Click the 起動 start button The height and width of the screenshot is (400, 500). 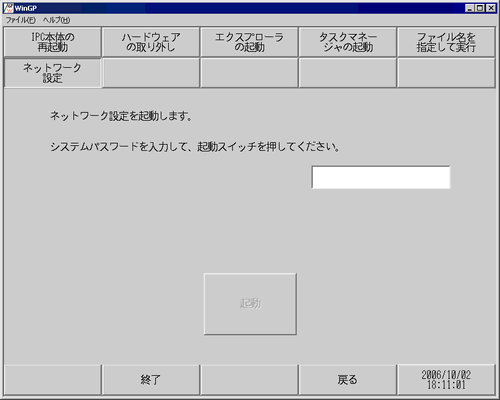(x=250, y=304)
